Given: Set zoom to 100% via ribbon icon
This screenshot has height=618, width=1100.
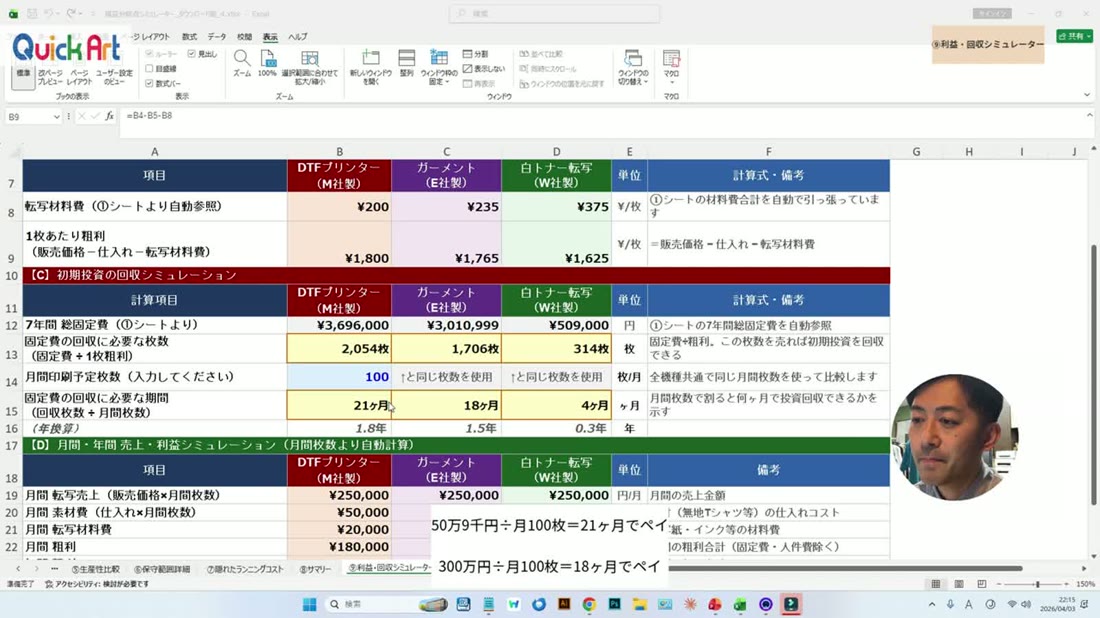Looking at the screenshot, I should click(267, 63).
